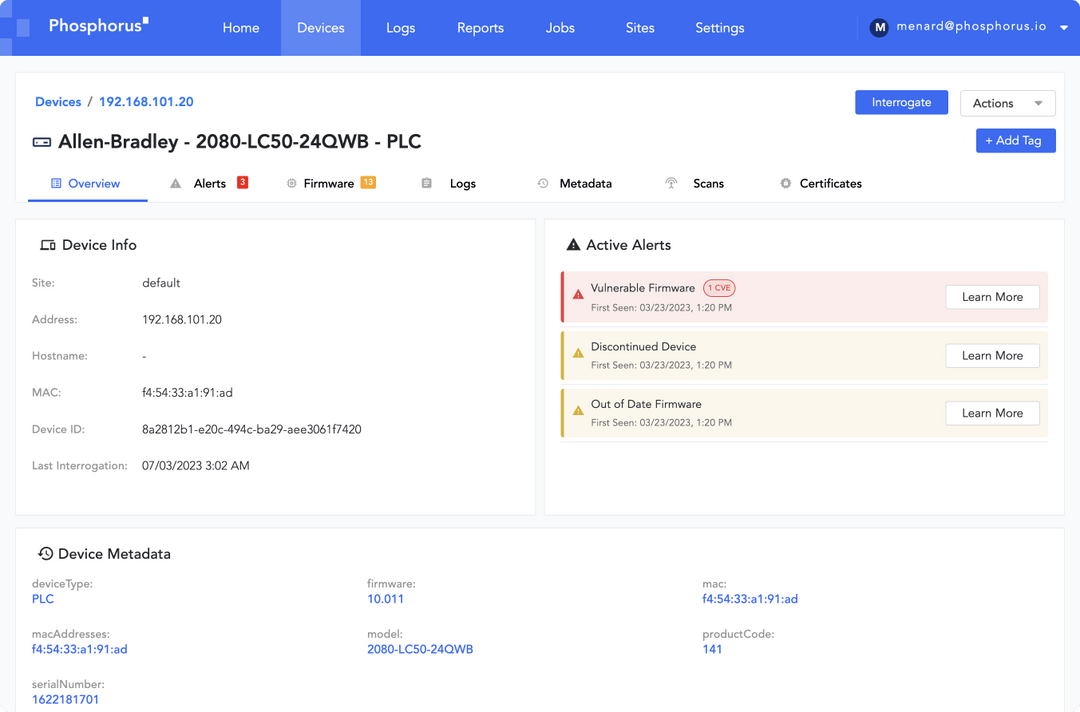Click the Active Alerts warning icon
Image resolution: width=1080 pixels, height=712 pixels.
(572, 243)
